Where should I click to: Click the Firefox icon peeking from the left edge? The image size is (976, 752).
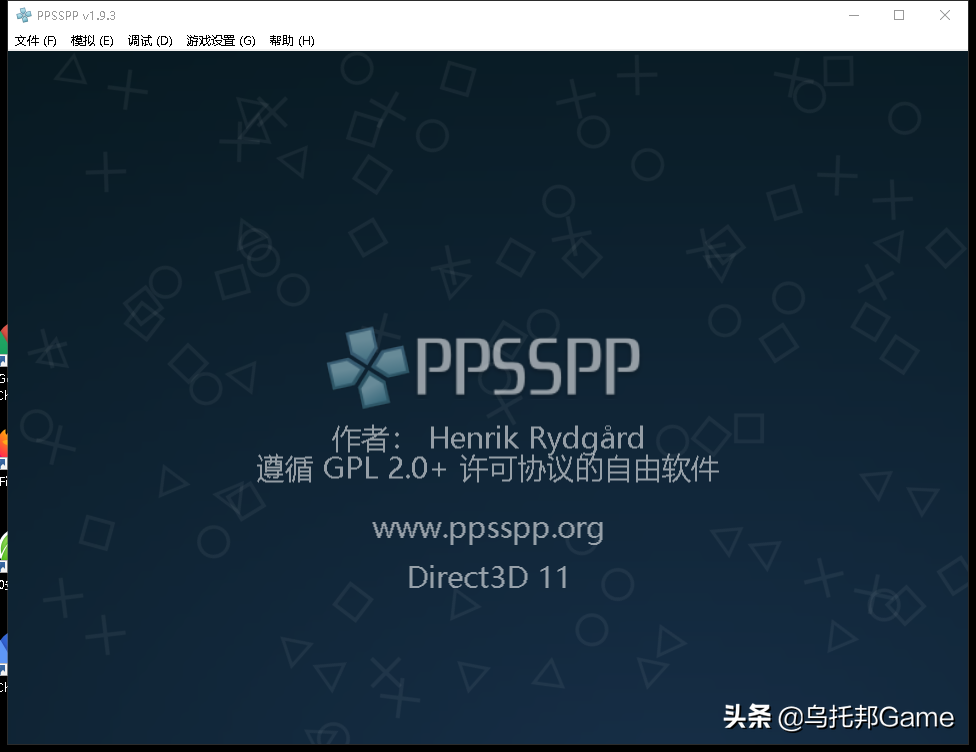(x=5, y=445)
